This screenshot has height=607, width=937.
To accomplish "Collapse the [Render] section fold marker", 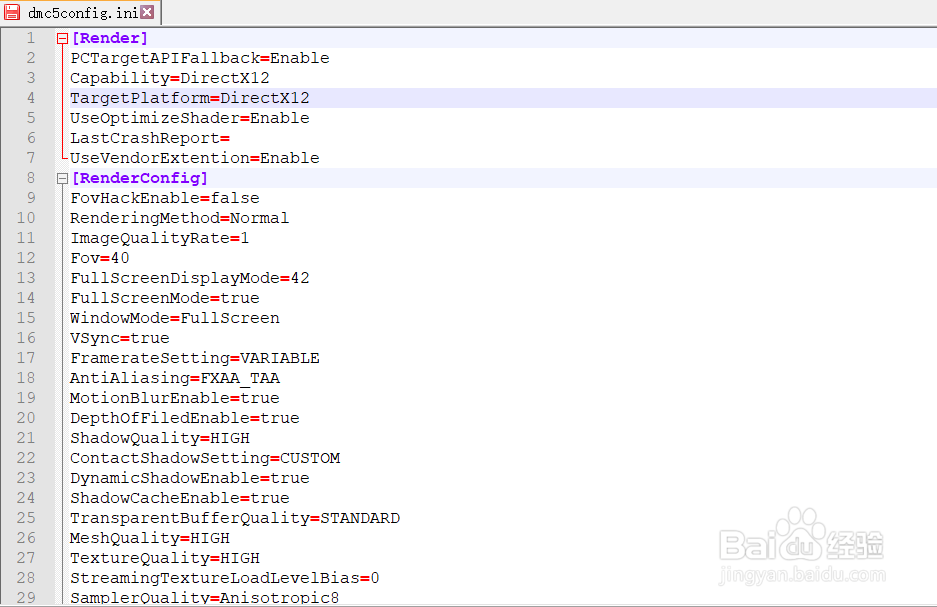I will (x=62, y=39).
